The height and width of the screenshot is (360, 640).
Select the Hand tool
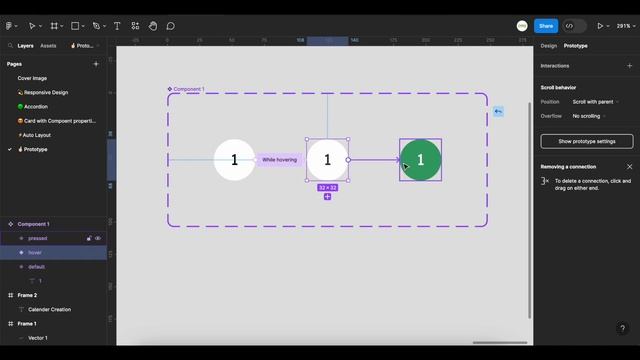(153, 26)
